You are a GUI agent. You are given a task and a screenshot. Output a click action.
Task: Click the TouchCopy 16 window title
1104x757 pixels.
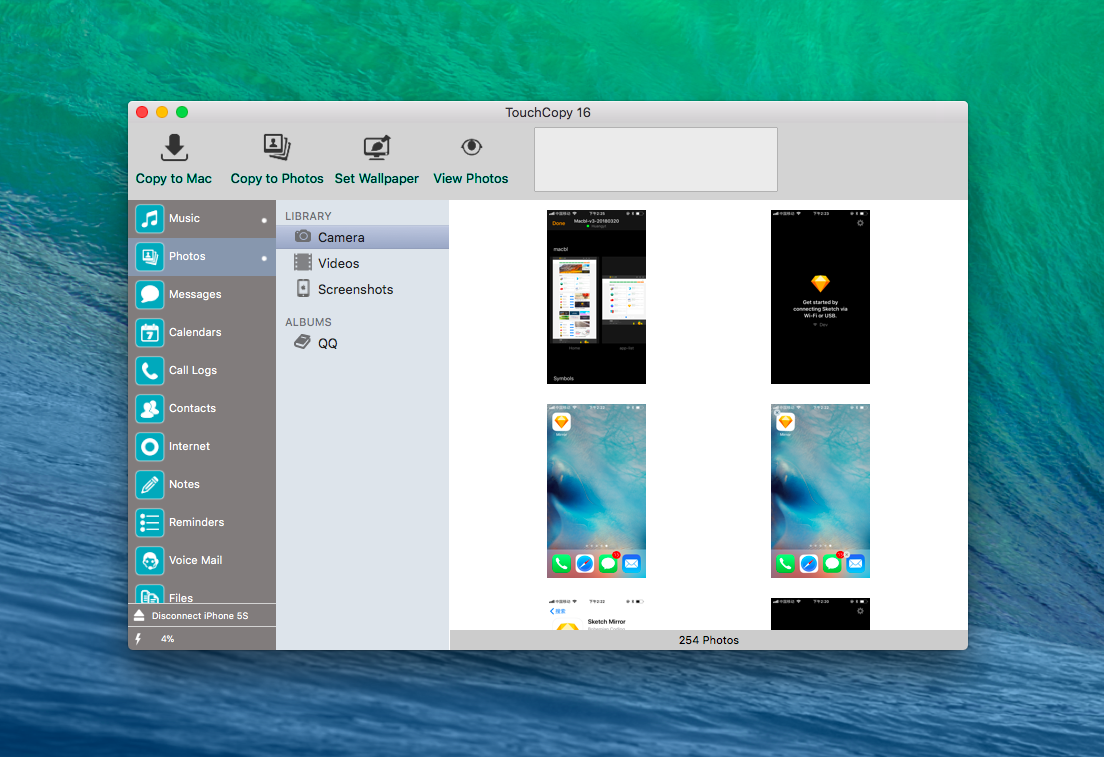tap(548, 113)
